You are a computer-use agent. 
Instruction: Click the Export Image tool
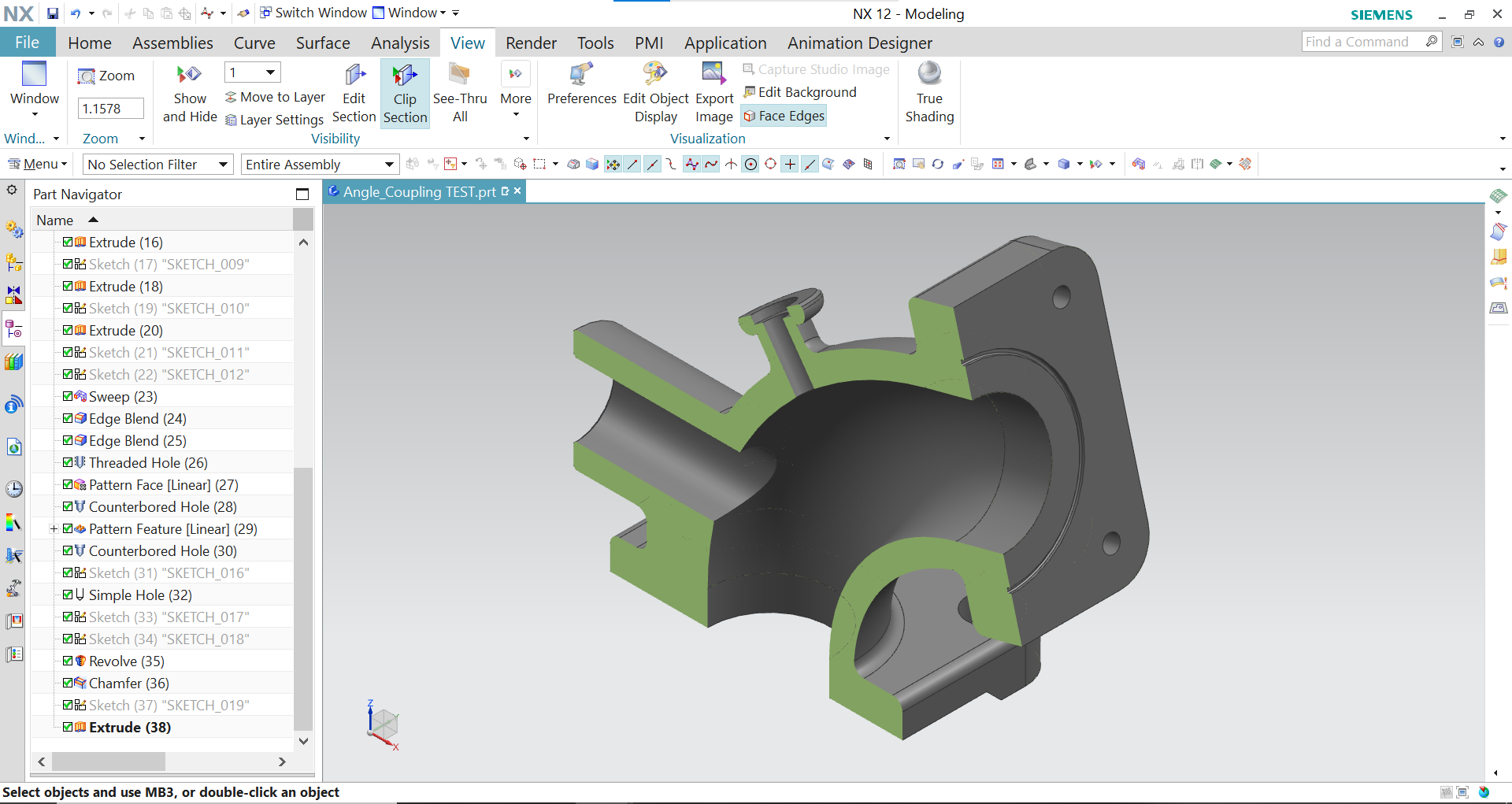(x=714, y=93)
